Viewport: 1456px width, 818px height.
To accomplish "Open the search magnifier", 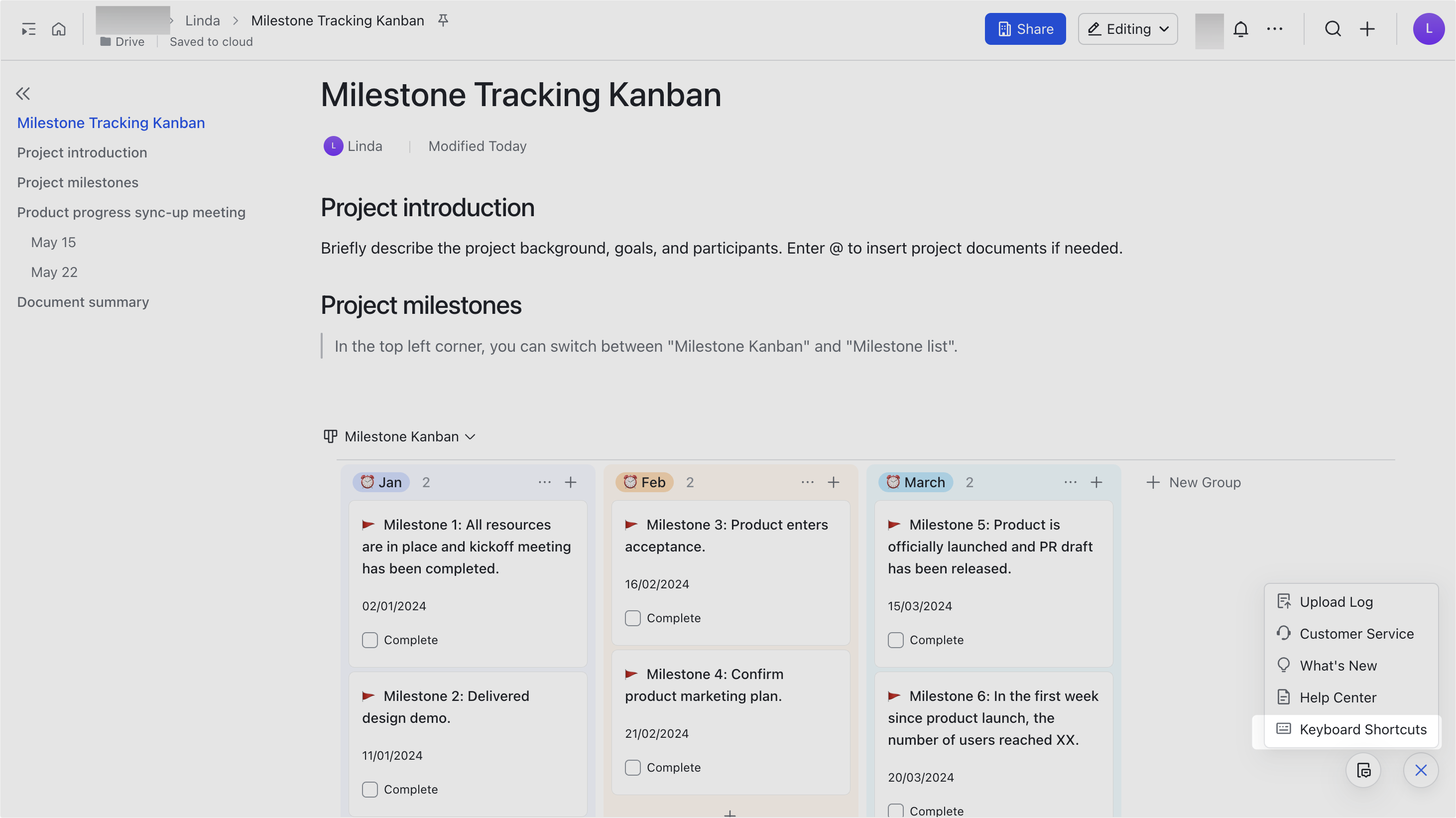I will click(1333, 29).
